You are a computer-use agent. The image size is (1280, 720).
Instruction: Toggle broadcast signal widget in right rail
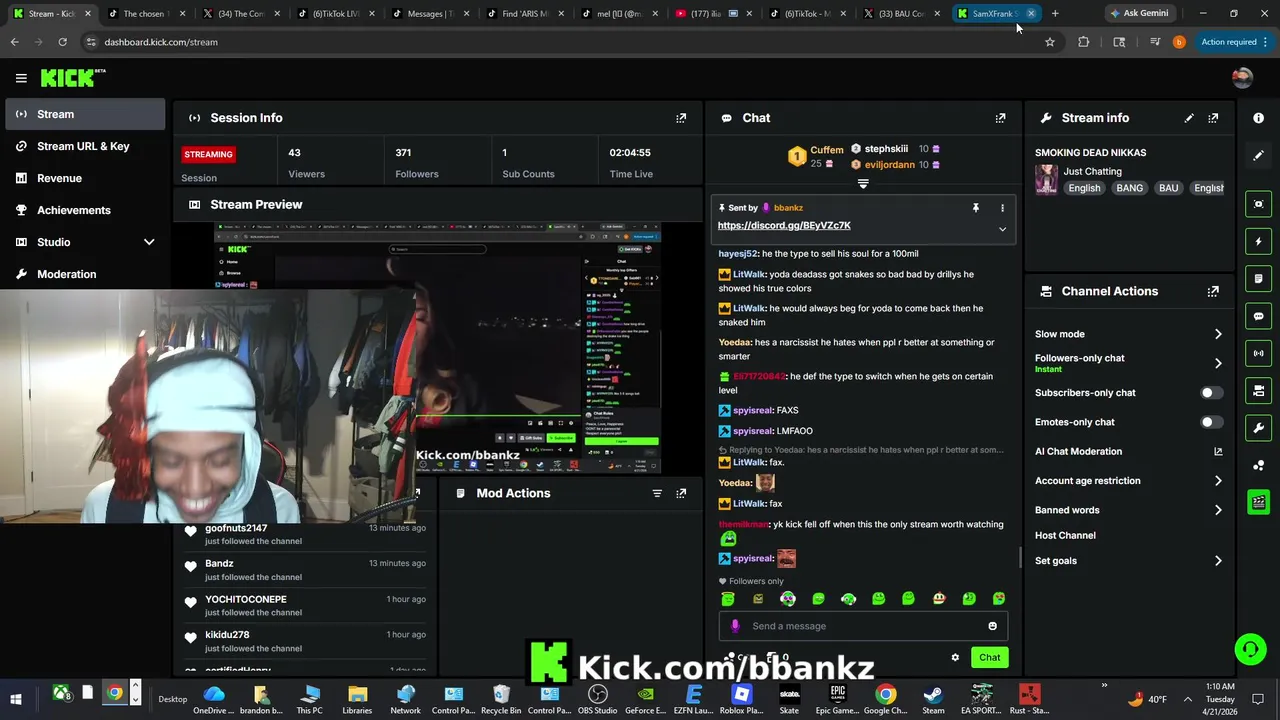1258,353
